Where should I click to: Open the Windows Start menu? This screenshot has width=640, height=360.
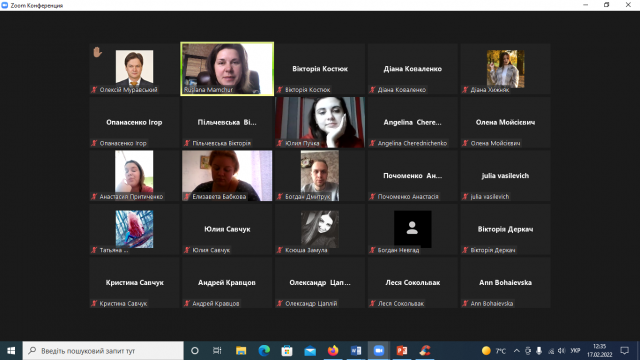[x=11, y=351]
